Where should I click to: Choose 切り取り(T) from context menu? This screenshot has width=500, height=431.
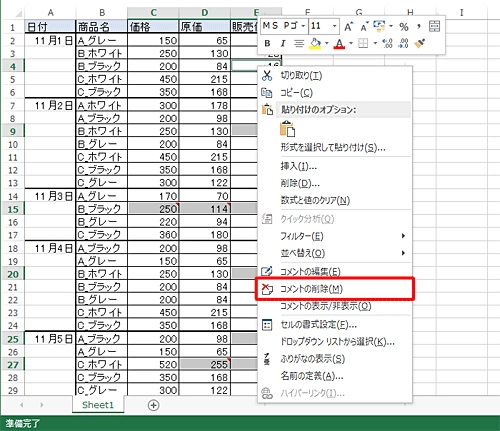click(335, 76)
